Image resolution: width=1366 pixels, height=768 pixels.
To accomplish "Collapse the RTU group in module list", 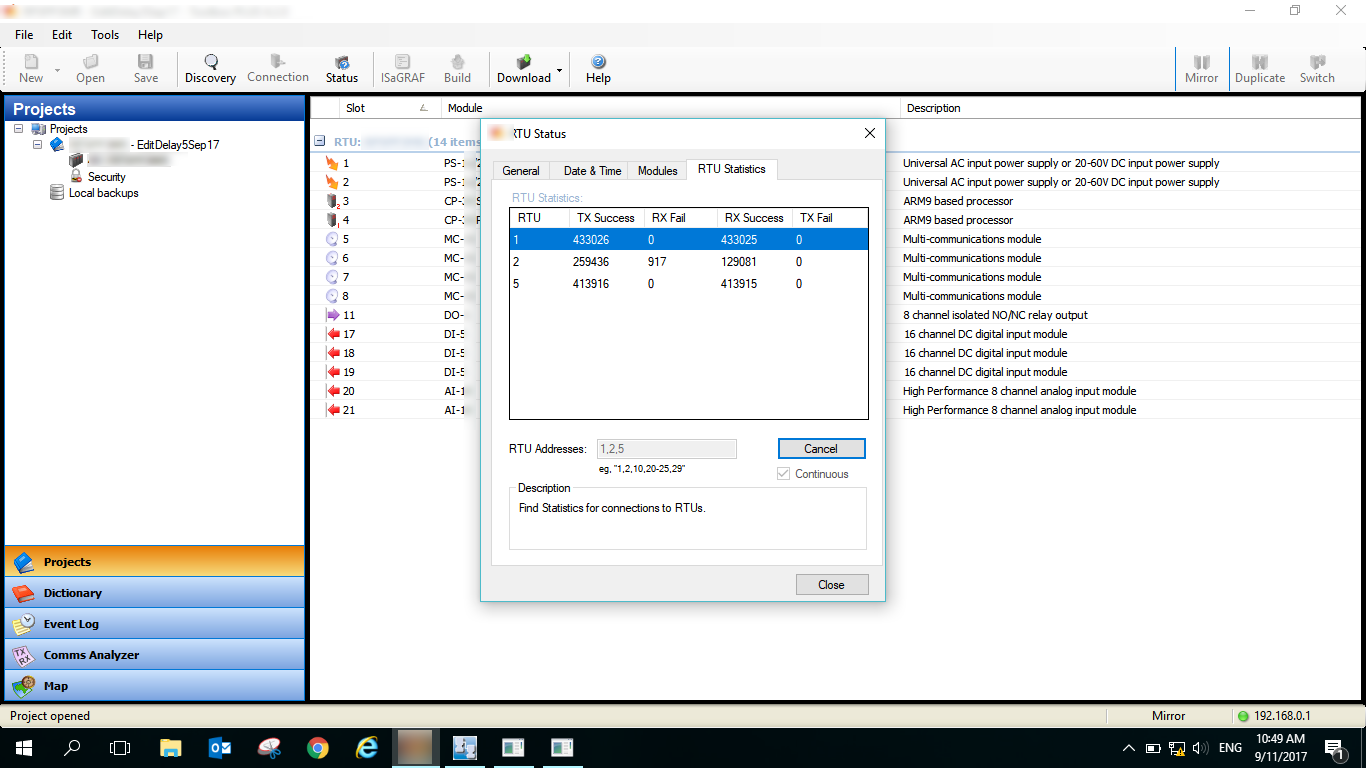I will pyautogui.click(x=319, y=142).
